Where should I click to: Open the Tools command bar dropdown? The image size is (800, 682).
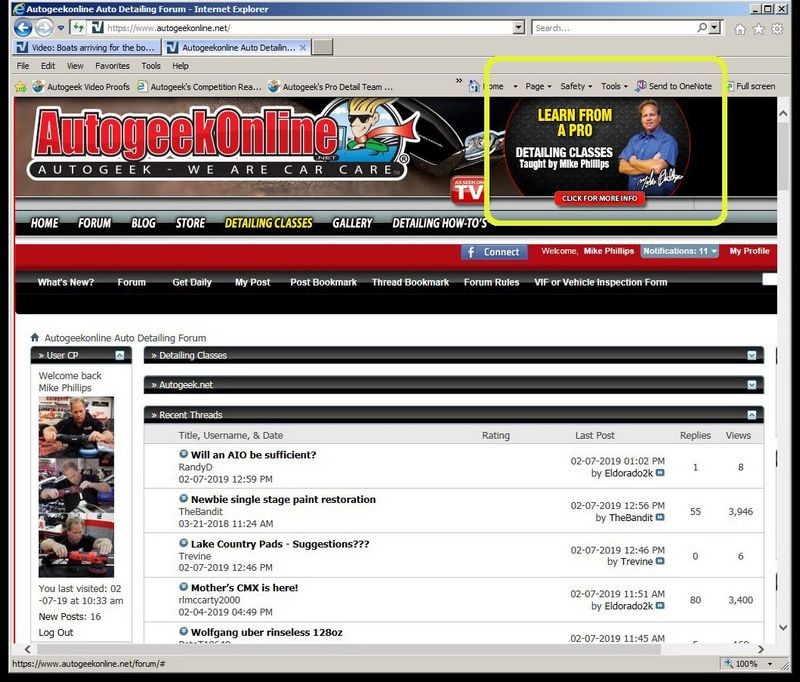point(614,86)
